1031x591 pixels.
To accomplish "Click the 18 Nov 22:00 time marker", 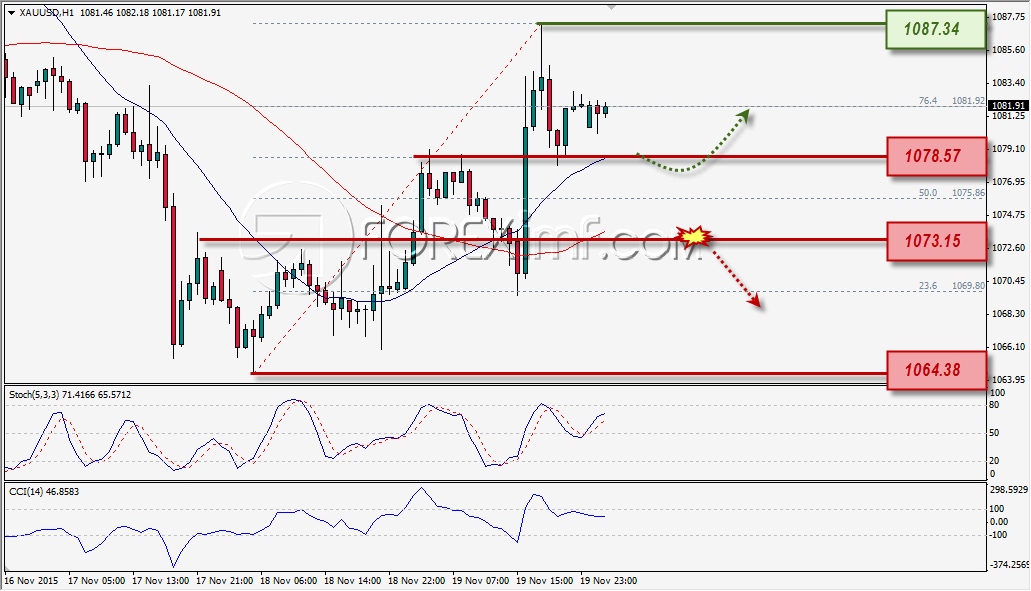I will point(416,581).
